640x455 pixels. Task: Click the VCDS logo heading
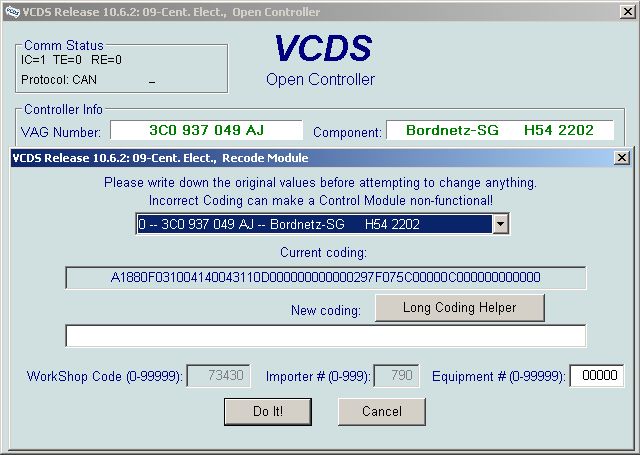[323, 48]
